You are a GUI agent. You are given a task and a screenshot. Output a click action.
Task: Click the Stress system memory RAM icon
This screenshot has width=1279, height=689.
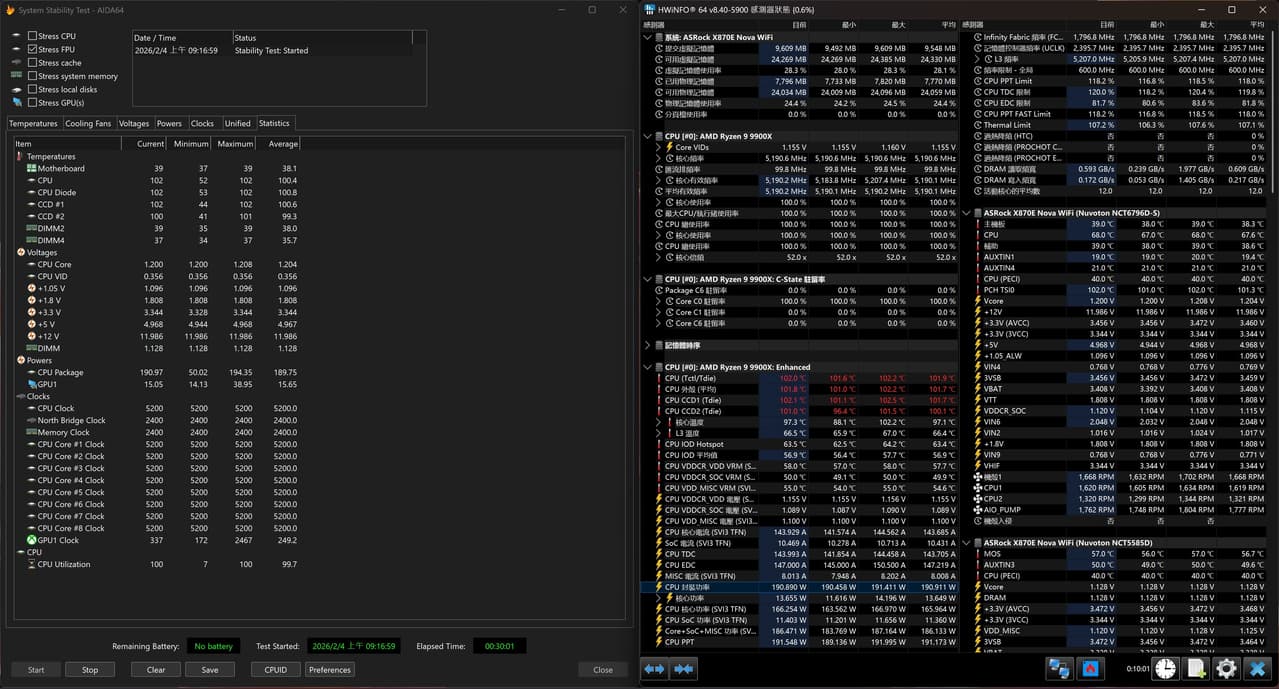(17, 76)
